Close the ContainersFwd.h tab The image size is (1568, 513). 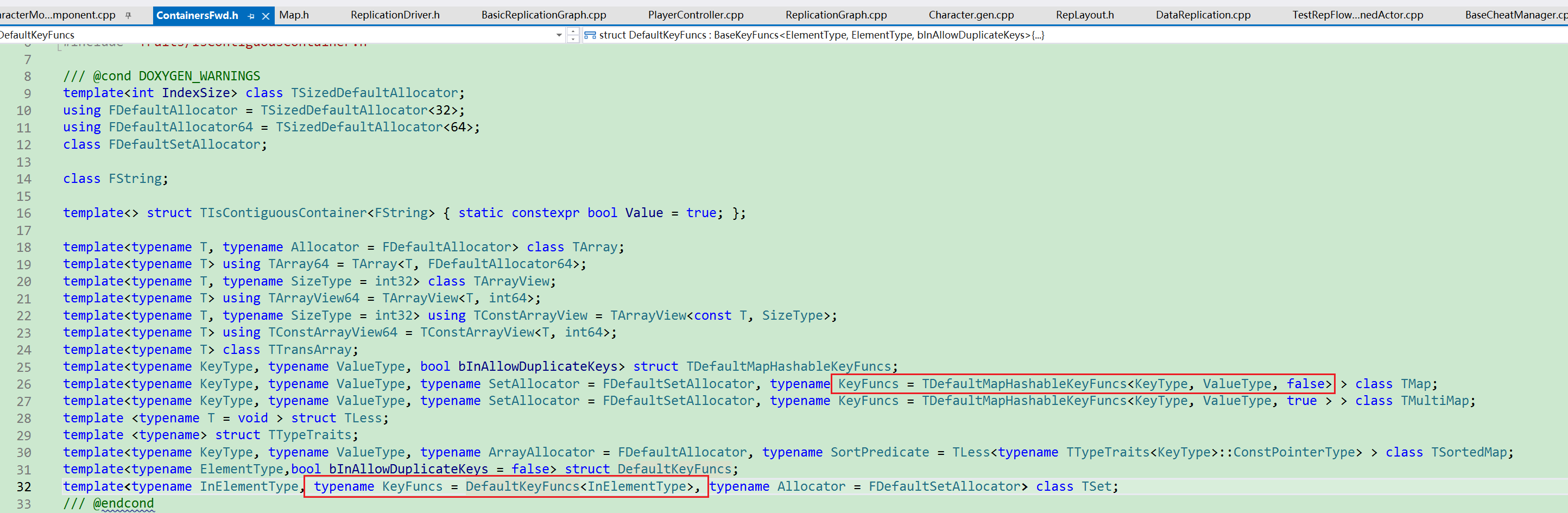coord(266,16)
